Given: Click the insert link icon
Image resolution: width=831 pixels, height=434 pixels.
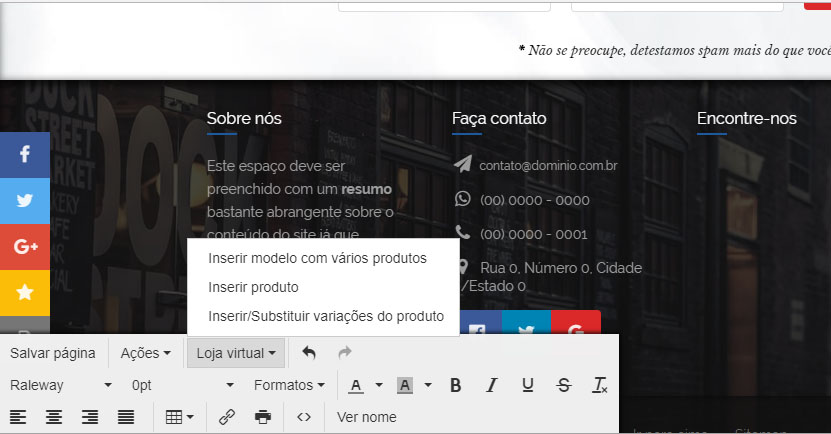Looking at the screenshot, I should [x=227, y=417].
